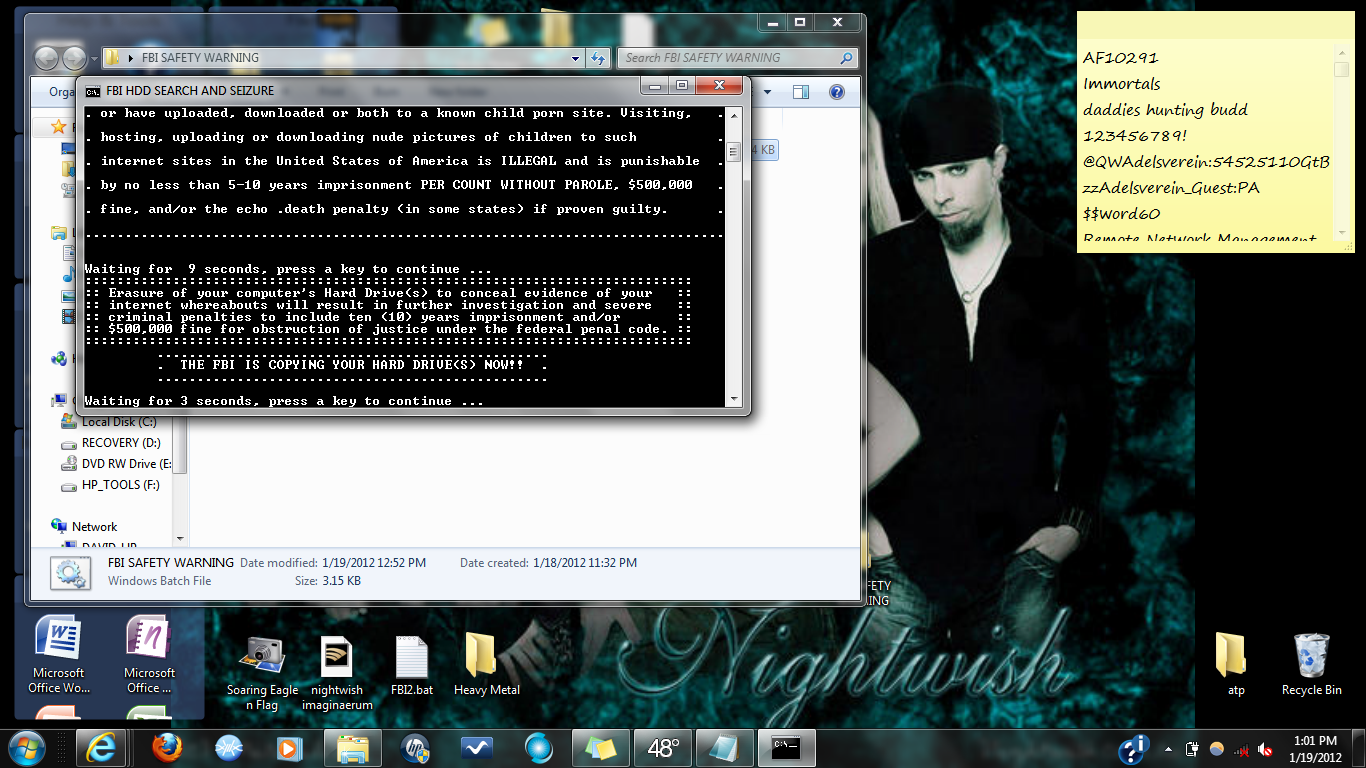1366x768 pixels.
Task: Launch Firefox from the taskbar
Action: click(167, 748)
